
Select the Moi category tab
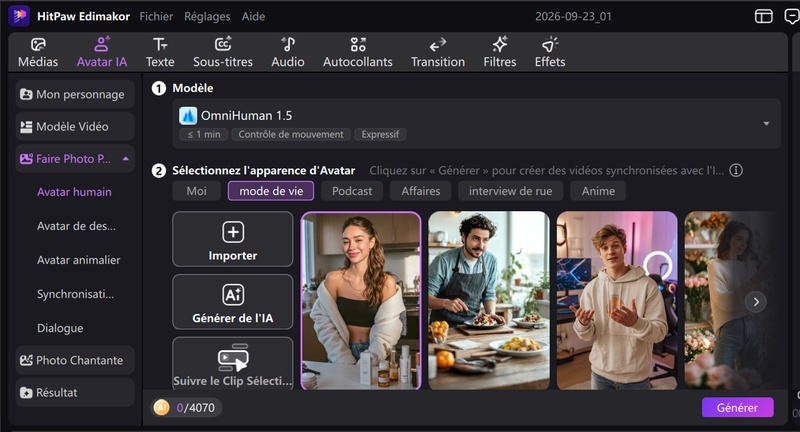click(196, 191)
